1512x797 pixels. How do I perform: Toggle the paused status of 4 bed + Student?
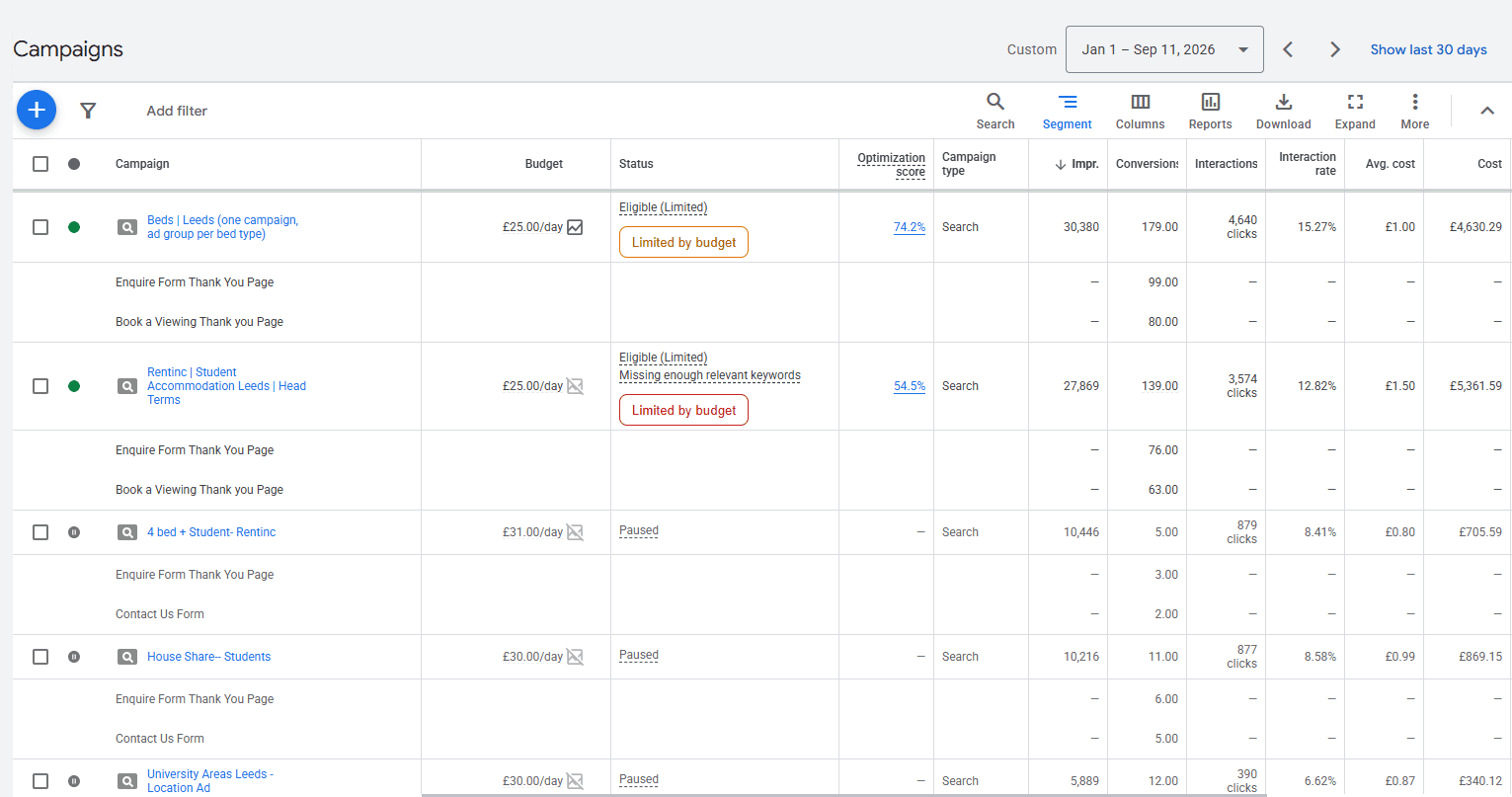point(74,532)
